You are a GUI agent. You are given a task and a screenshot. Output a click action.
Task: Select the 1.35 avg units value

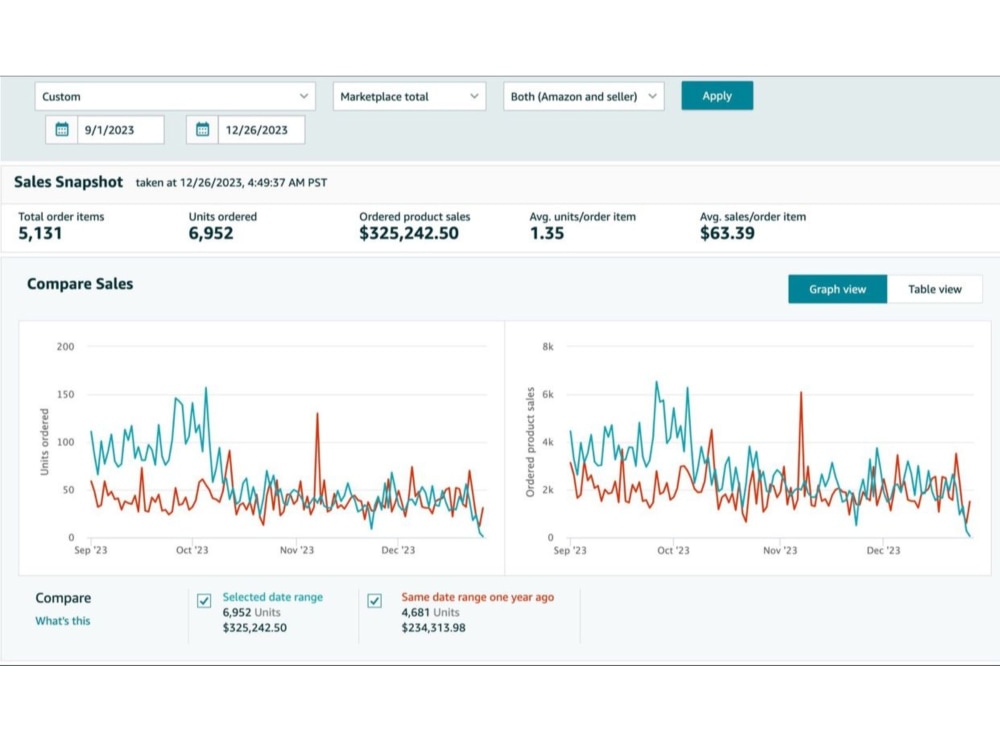click(x=547, y=233)
